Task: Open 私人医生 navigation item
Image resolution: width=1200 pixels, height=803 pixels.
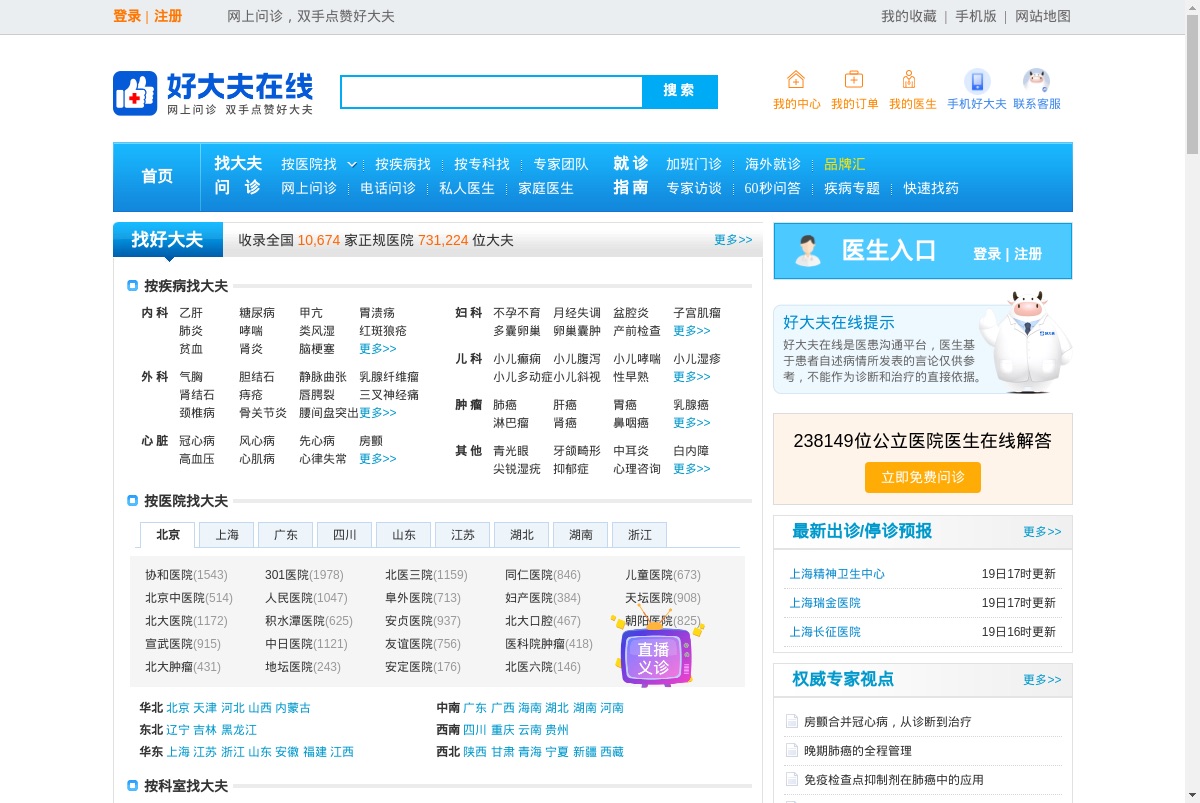Action: point(467,188)
